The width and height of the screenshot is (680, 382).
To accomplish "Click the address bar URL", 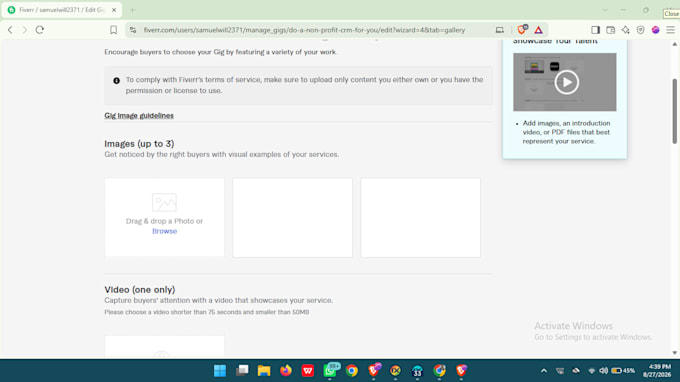I will click(304, 30).
